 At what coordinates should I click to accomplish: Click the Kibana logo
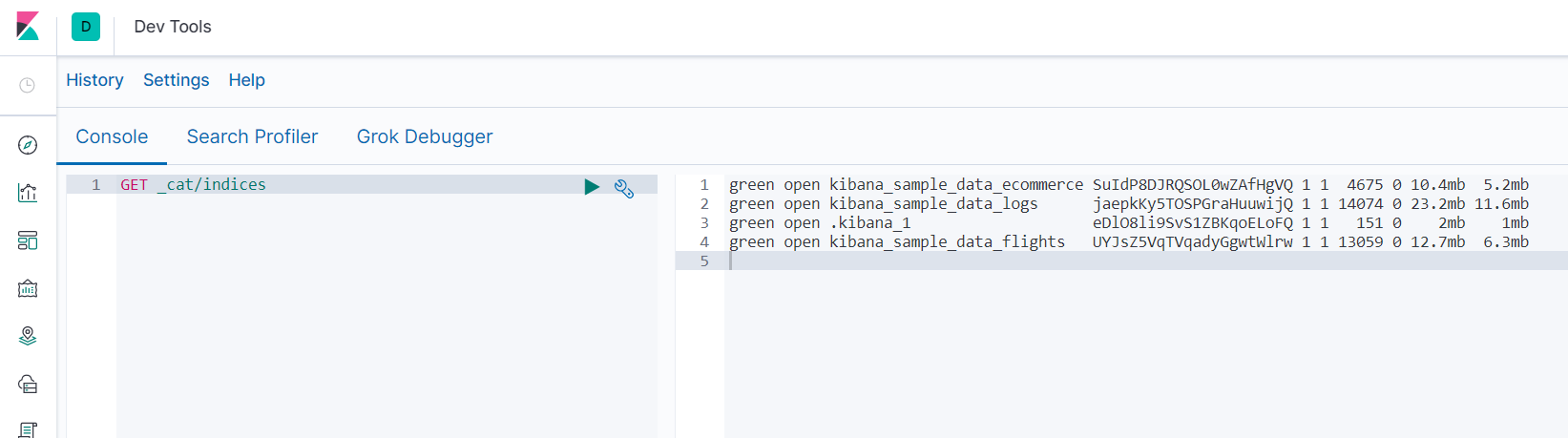coord(28,26)
